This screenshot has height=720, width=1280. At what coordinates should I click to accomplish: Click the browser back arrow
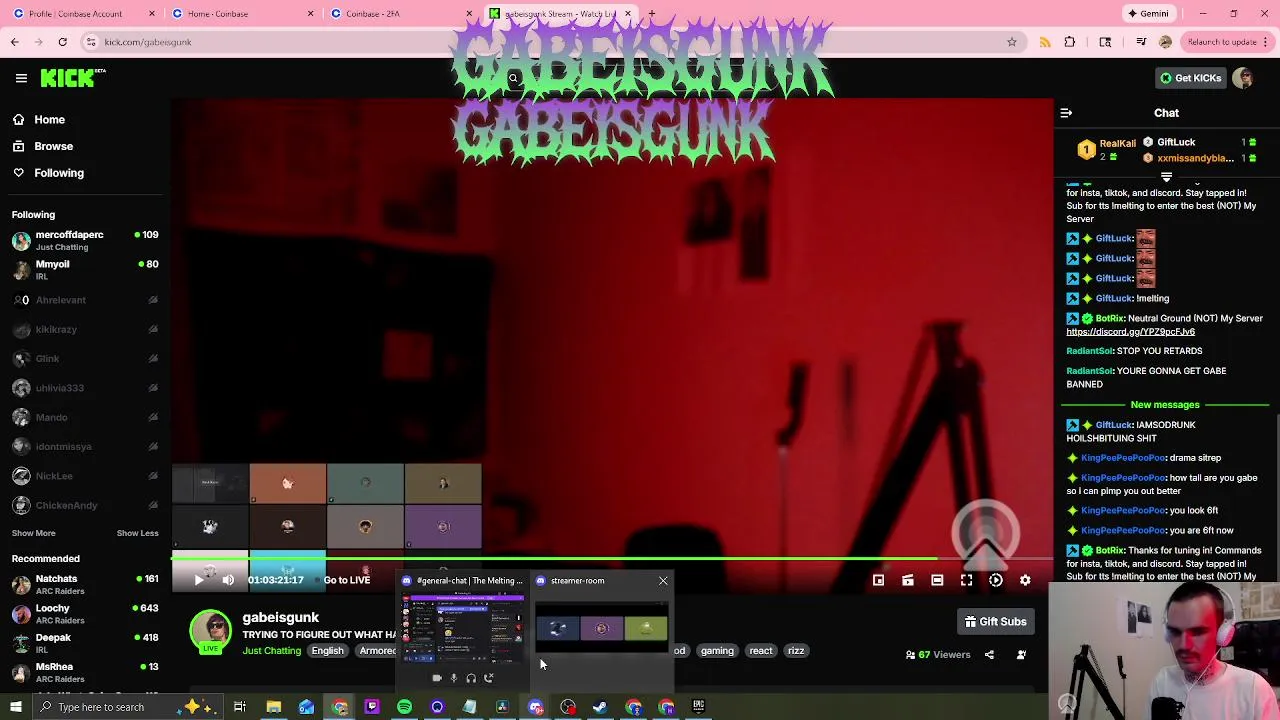pyautogui.click(x=15, y=42)
